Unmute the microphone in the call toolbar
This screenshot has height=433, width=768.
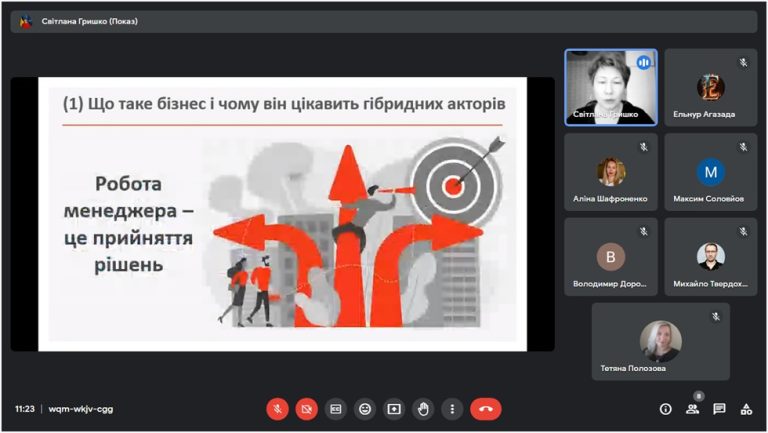point(277,409)
